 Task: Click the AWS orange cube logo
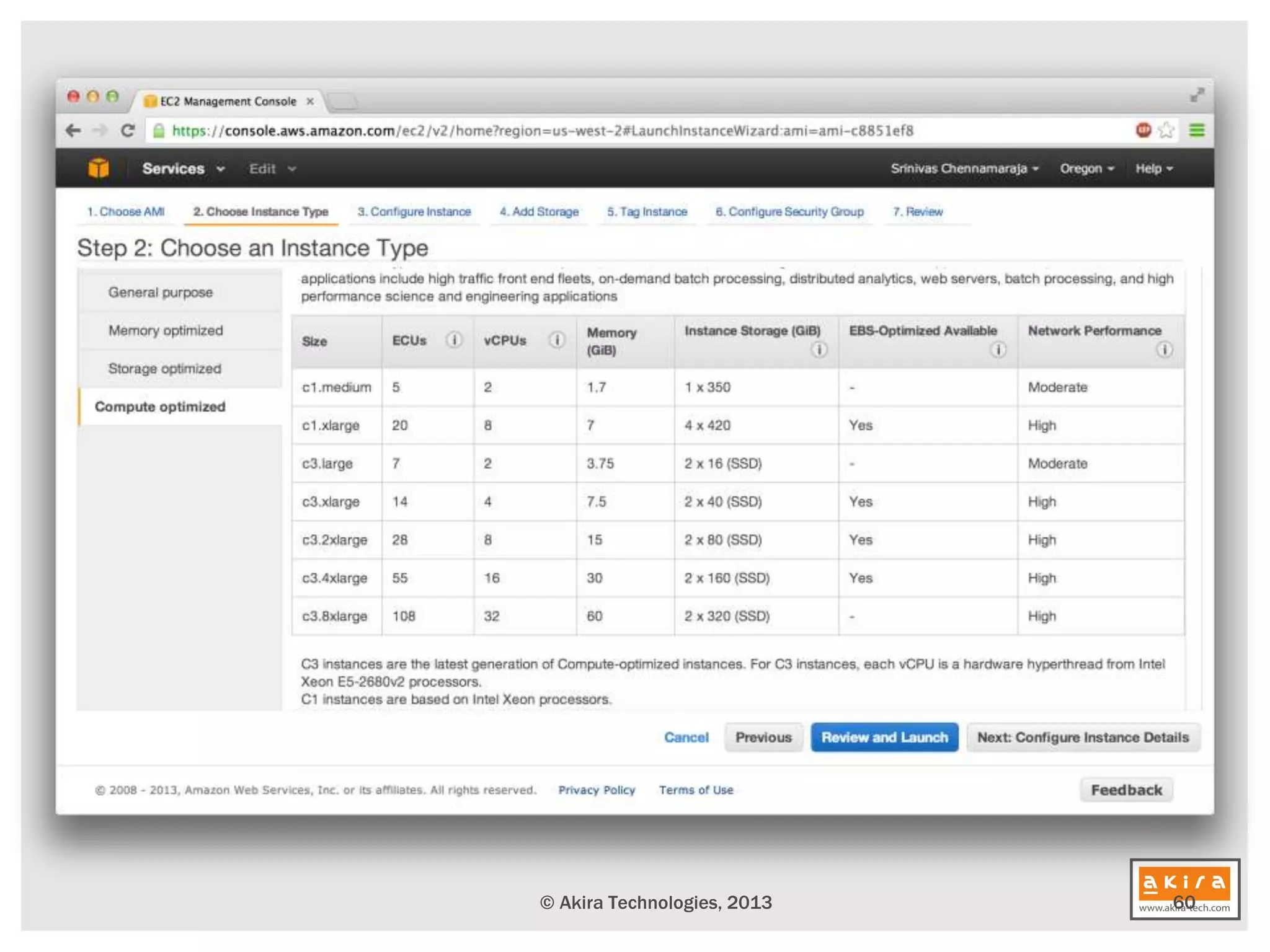(x=98, y=168)
